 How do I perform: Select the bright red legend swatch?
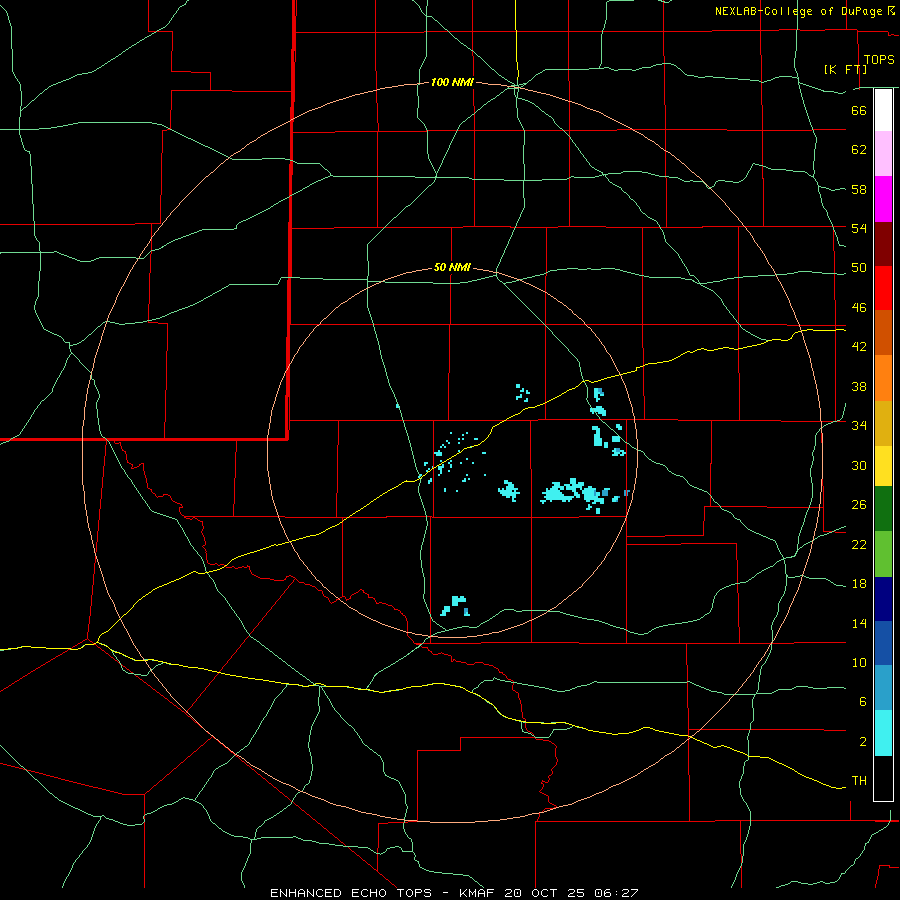(883, 288)
